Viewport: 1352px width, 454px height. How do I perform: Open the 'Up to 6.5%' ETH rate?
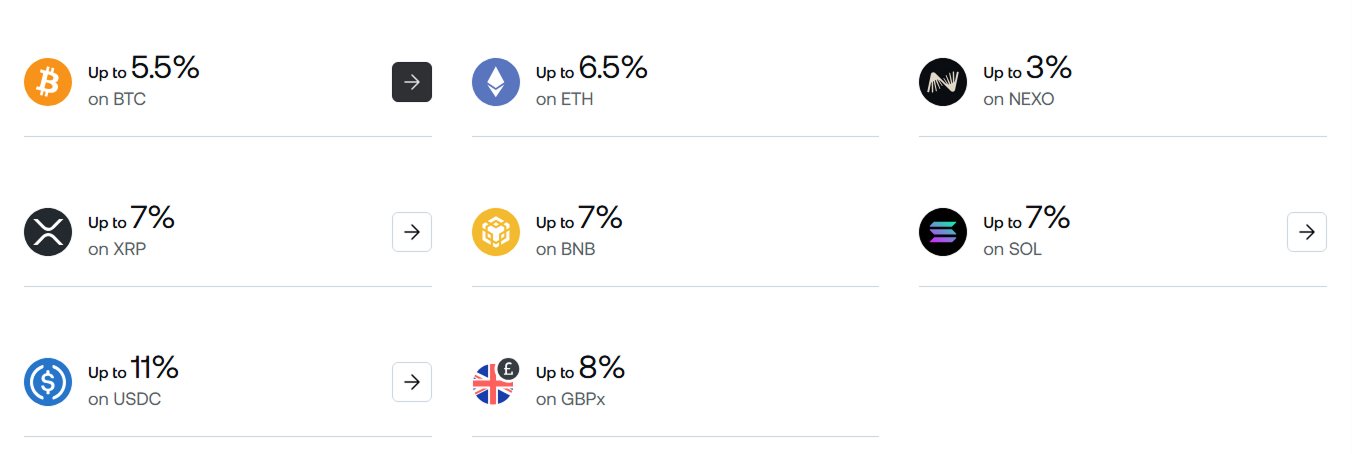tap(591, 70)
